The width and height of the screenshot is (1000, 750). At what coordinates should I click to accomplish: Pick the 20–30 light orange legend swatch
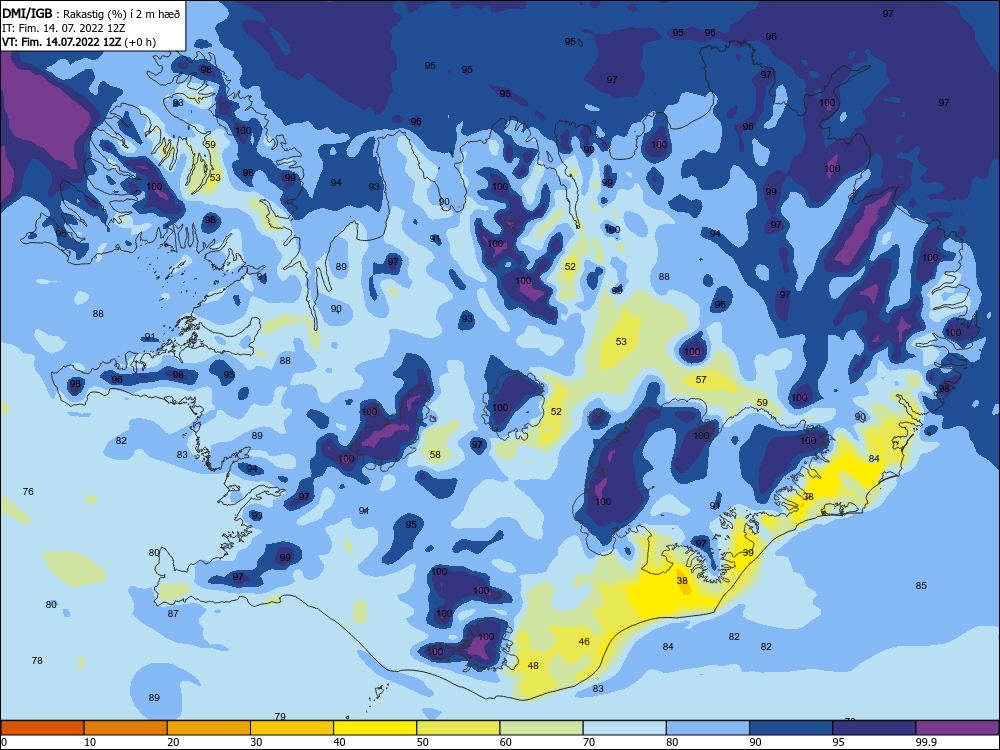(x=209, y=728)
